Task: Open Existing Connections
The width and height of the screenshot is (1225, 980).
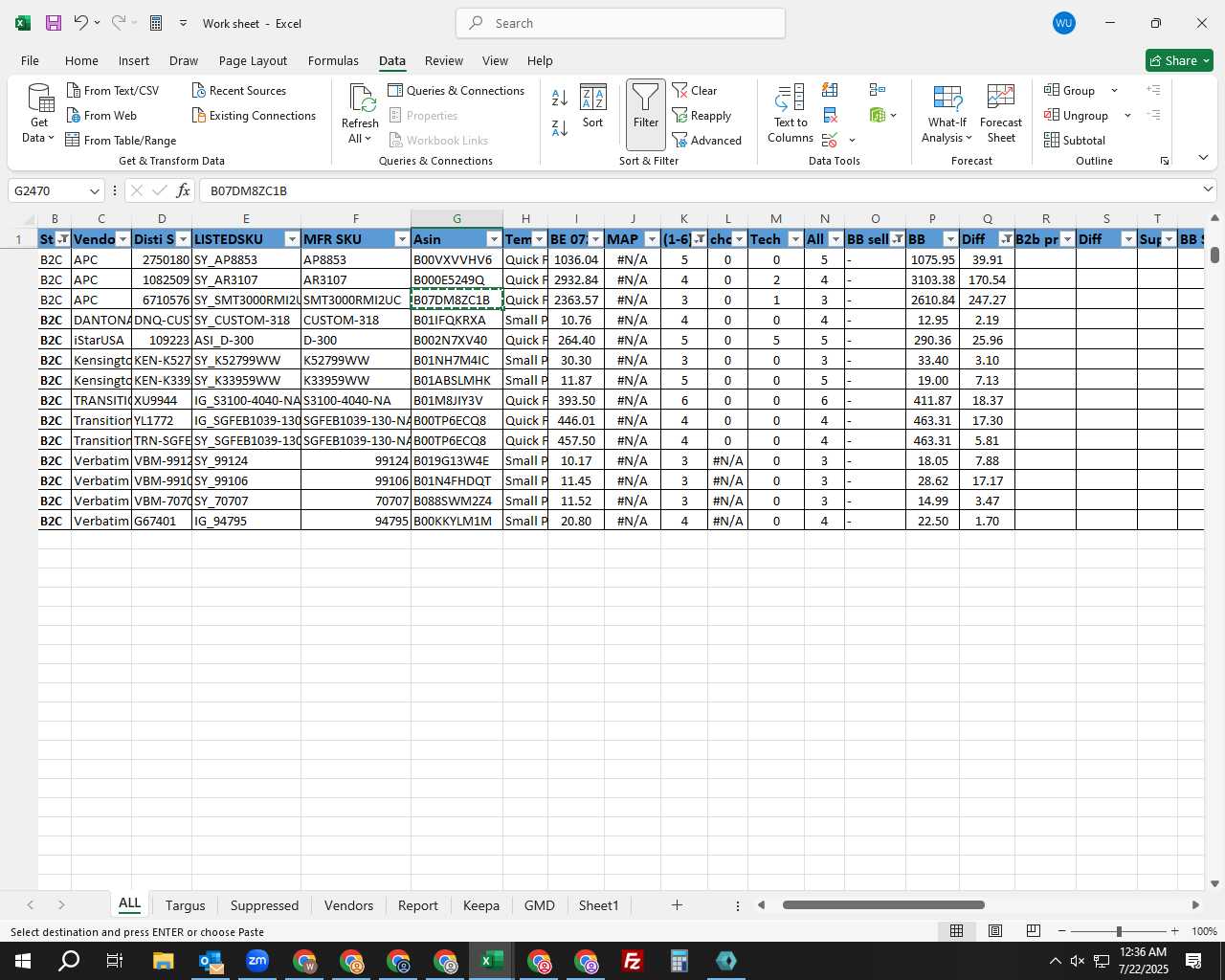Action: tap(254, 115)
